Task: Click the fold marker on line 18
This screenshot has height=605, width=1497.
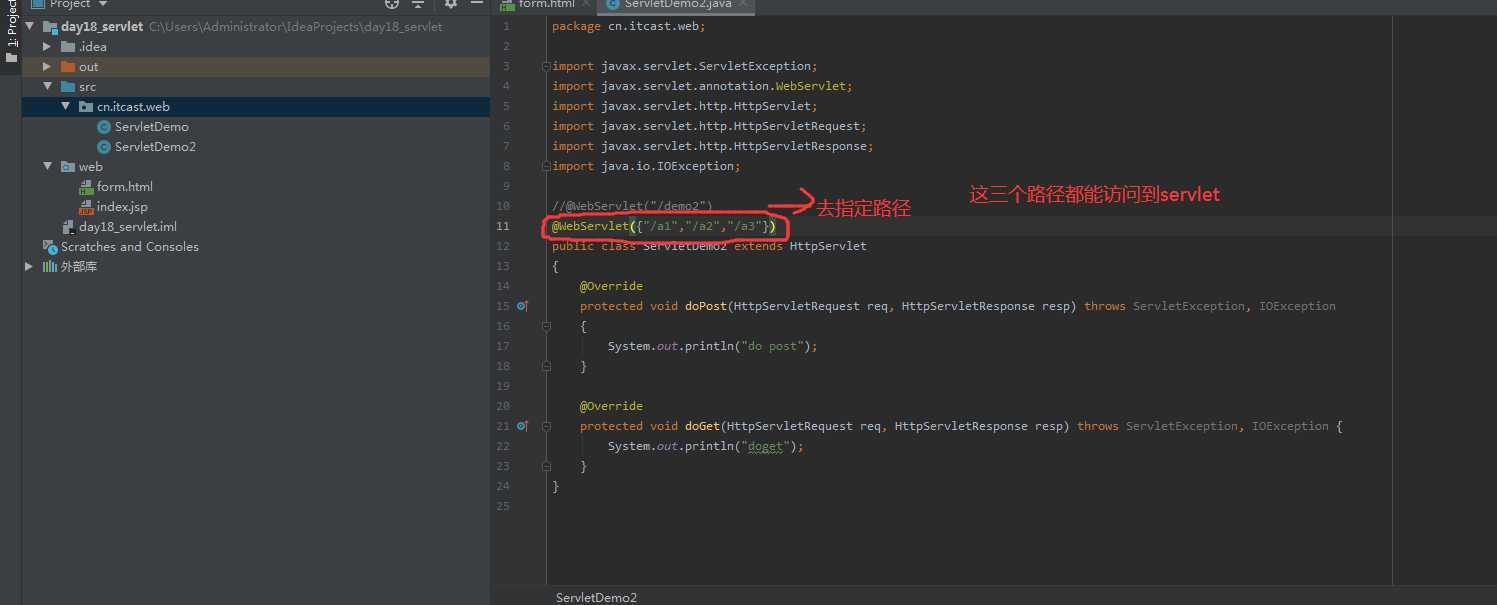Action: pos(546,366)
